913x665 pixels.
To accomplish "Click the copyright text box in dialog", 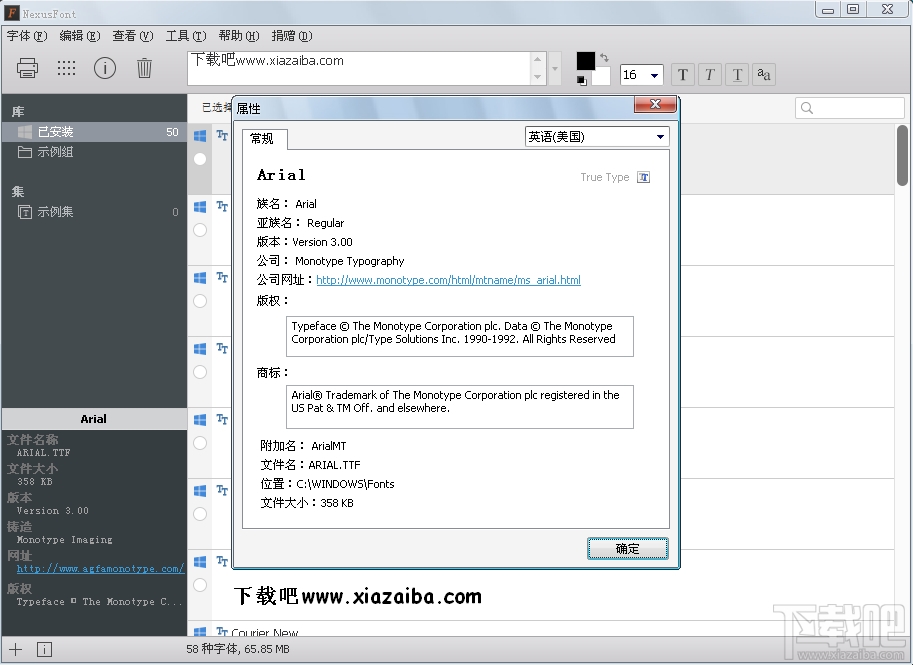I will [x=459, y=336].
